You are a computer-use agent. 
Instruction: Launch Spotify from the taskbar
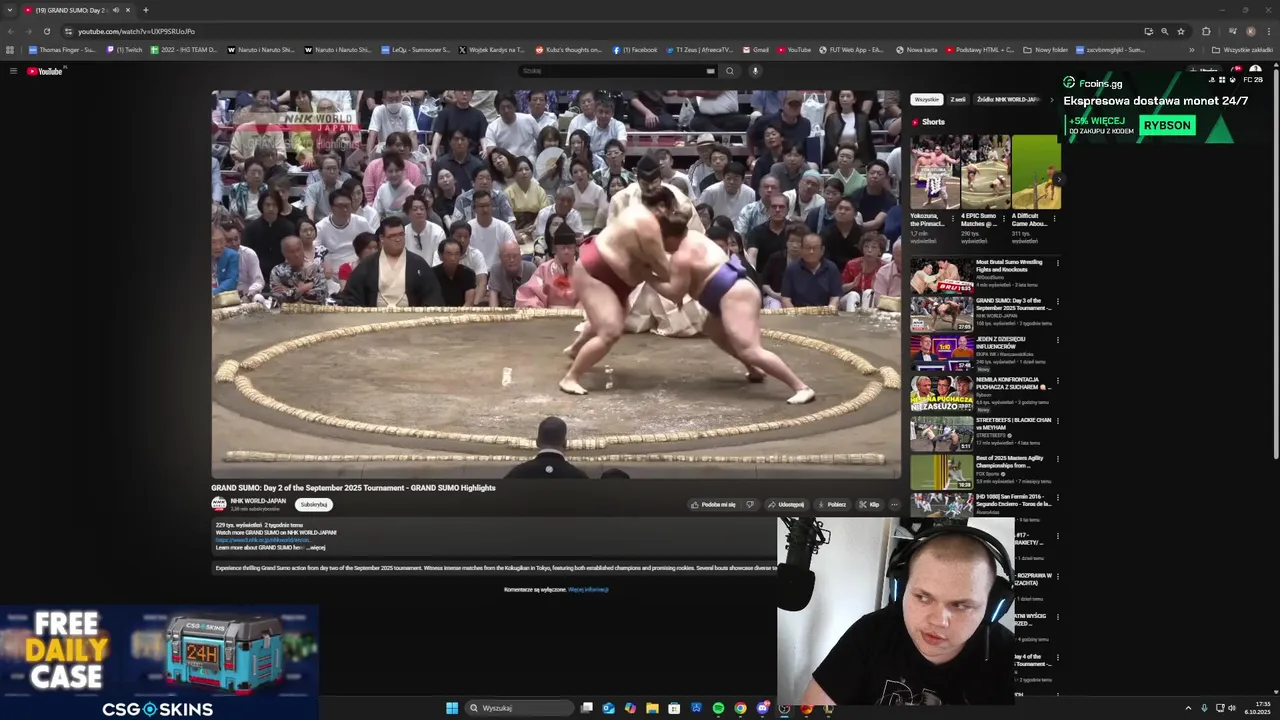pyautogui.click(x=718, y=708)
